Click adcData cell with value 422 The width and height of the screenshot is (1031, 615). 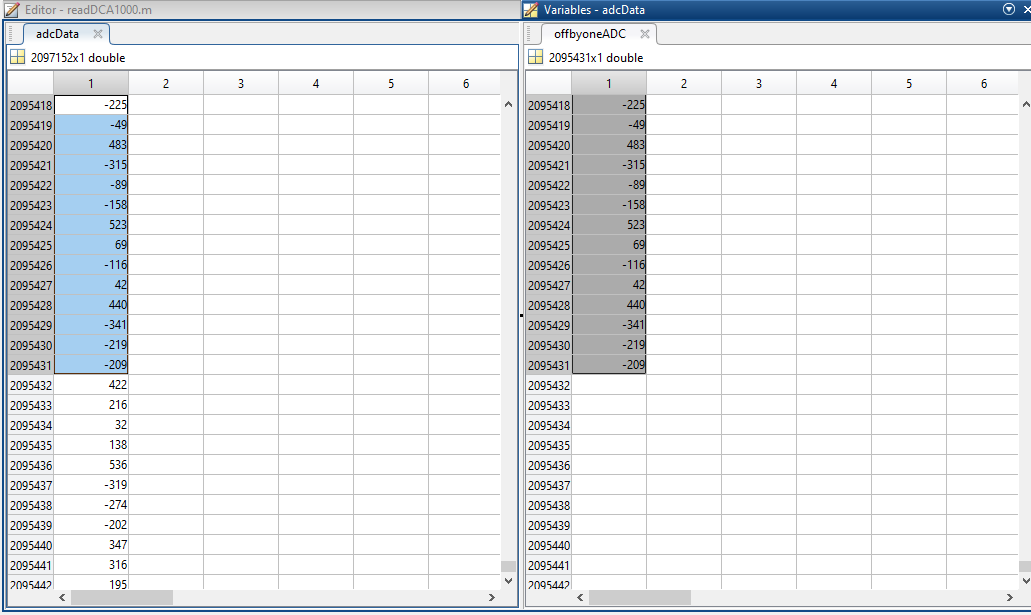pyautogui.click(x=91, y=385)
